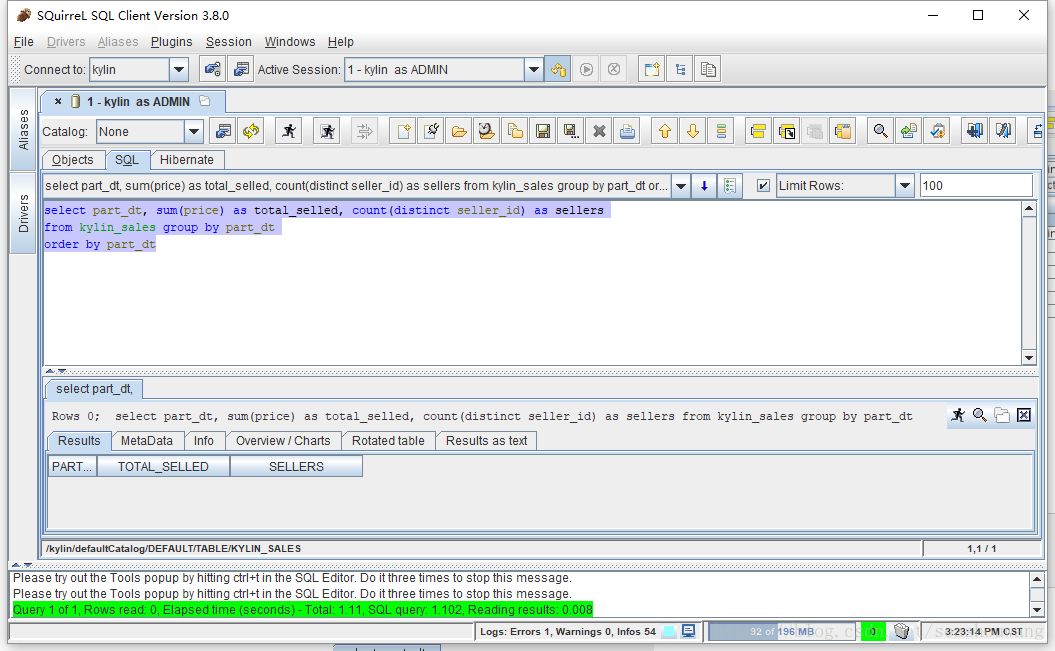1055x651 pixels.
Task: Click the monitor logs icon in status bar
Action: (688, 631)
